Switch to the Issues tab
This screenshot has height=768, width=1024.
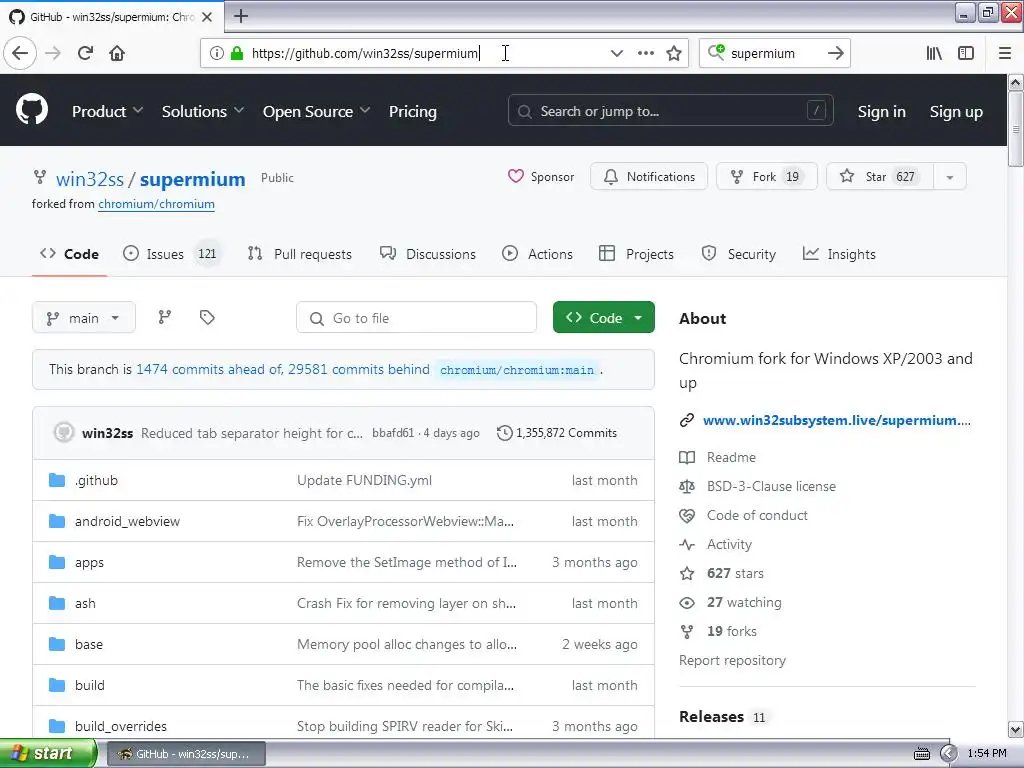172,254
